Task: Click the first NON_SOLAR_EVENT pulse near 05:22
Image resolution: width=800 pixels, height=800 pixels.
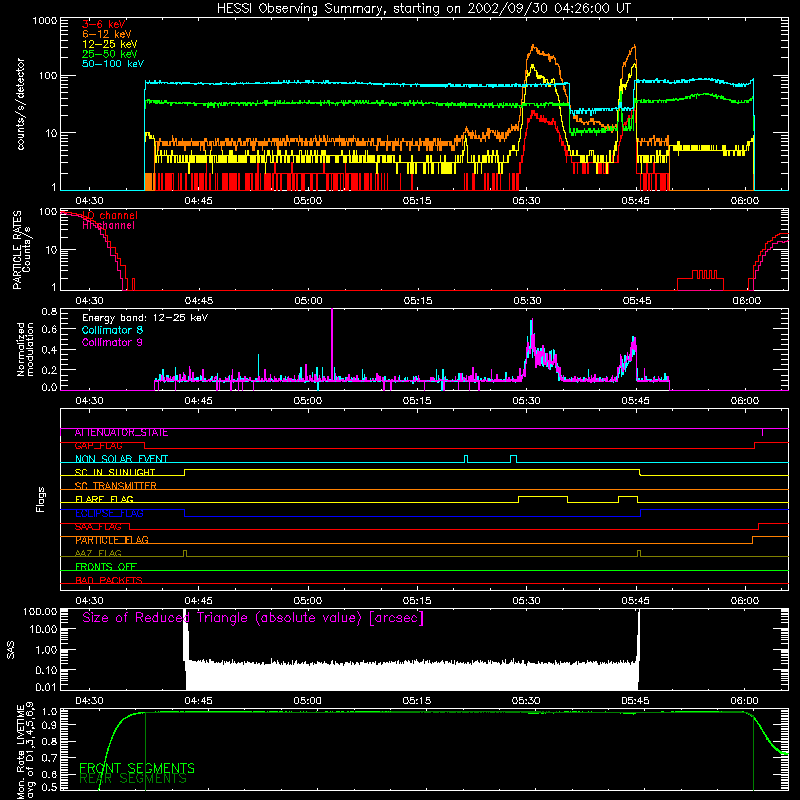Action: click(x=466, y=459)
